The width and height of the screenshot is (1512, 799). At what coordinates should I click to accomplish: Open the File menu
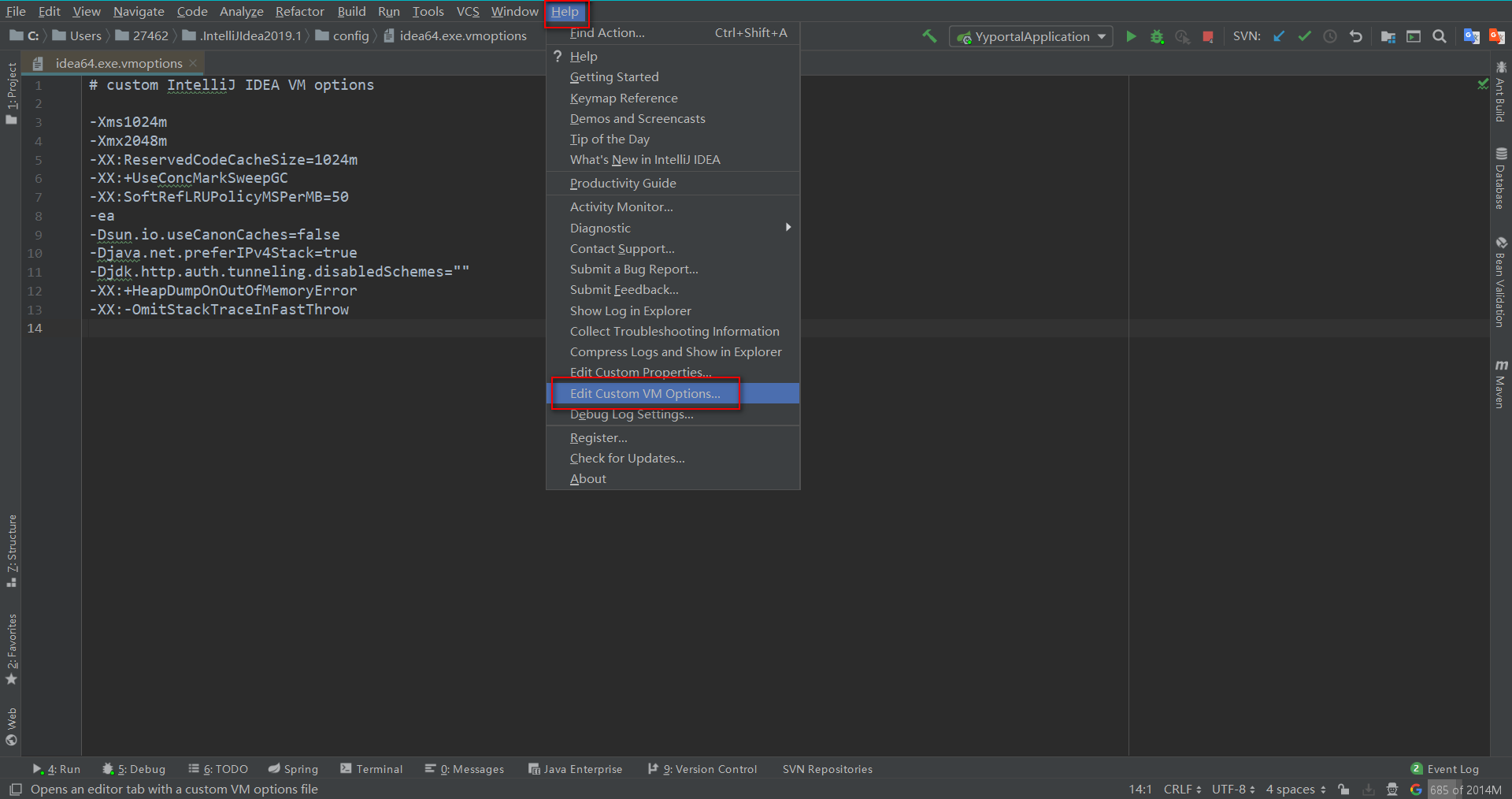16,11
